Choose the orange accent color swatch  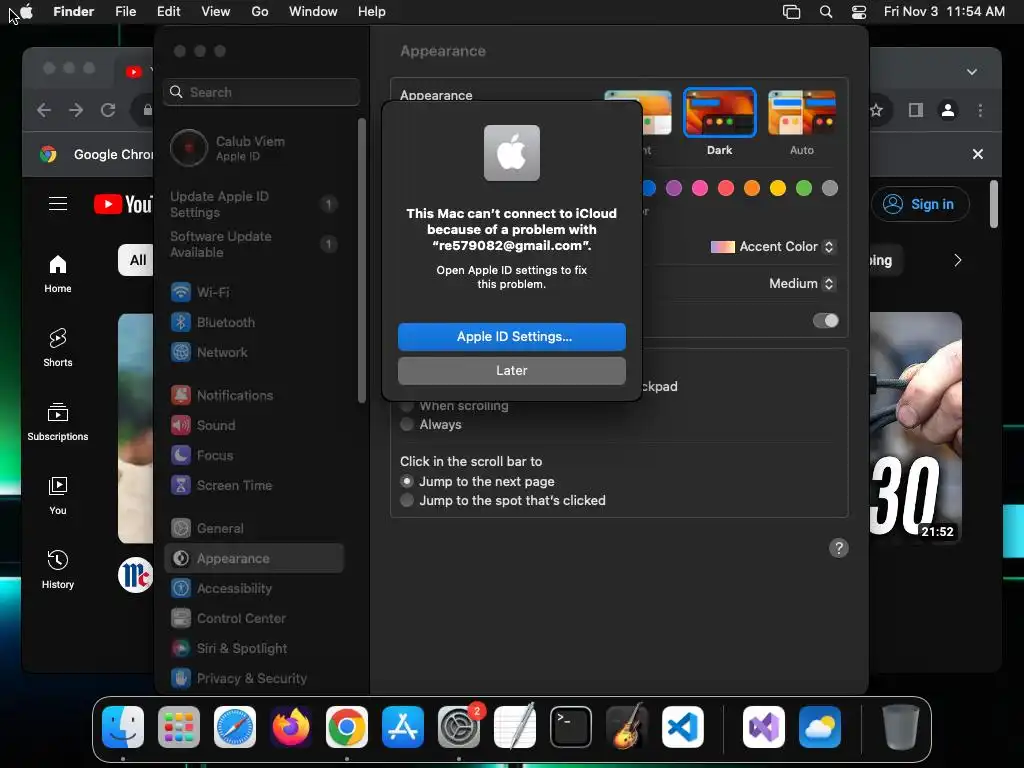752,188
